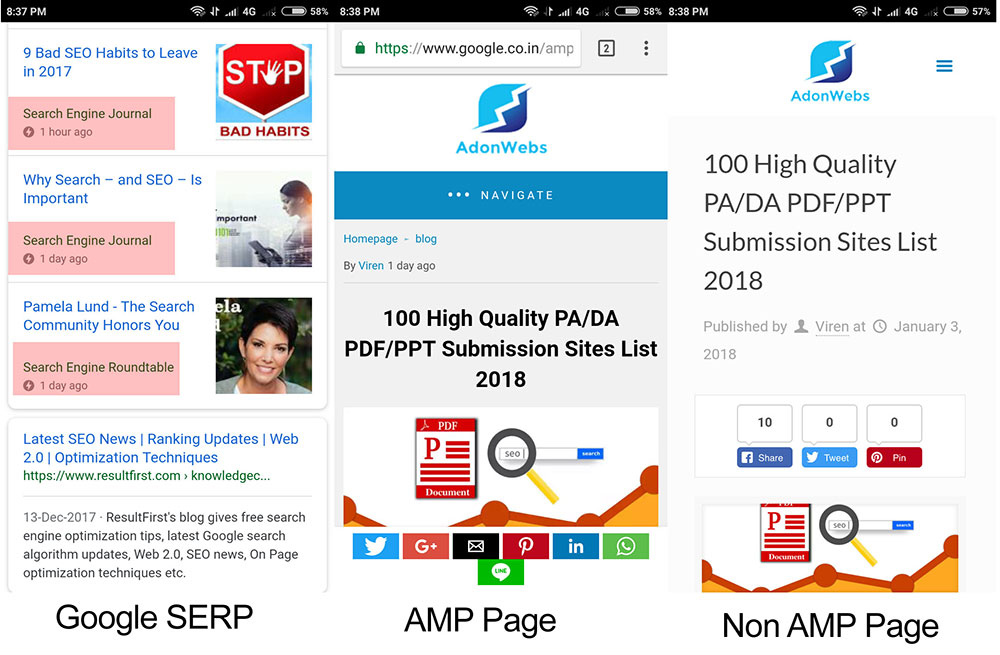Screen dimensions: 1000x655
Task: Click the zero count above Pin
Action: 893,422
